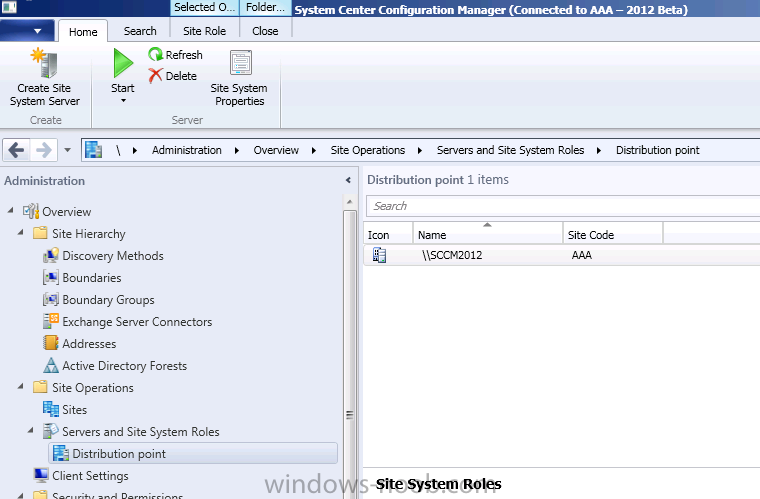760x499 pixels.
Task: Expand the breadcrumb arrow after Administration
Action: pyautogui.click(x=237, y=150)
